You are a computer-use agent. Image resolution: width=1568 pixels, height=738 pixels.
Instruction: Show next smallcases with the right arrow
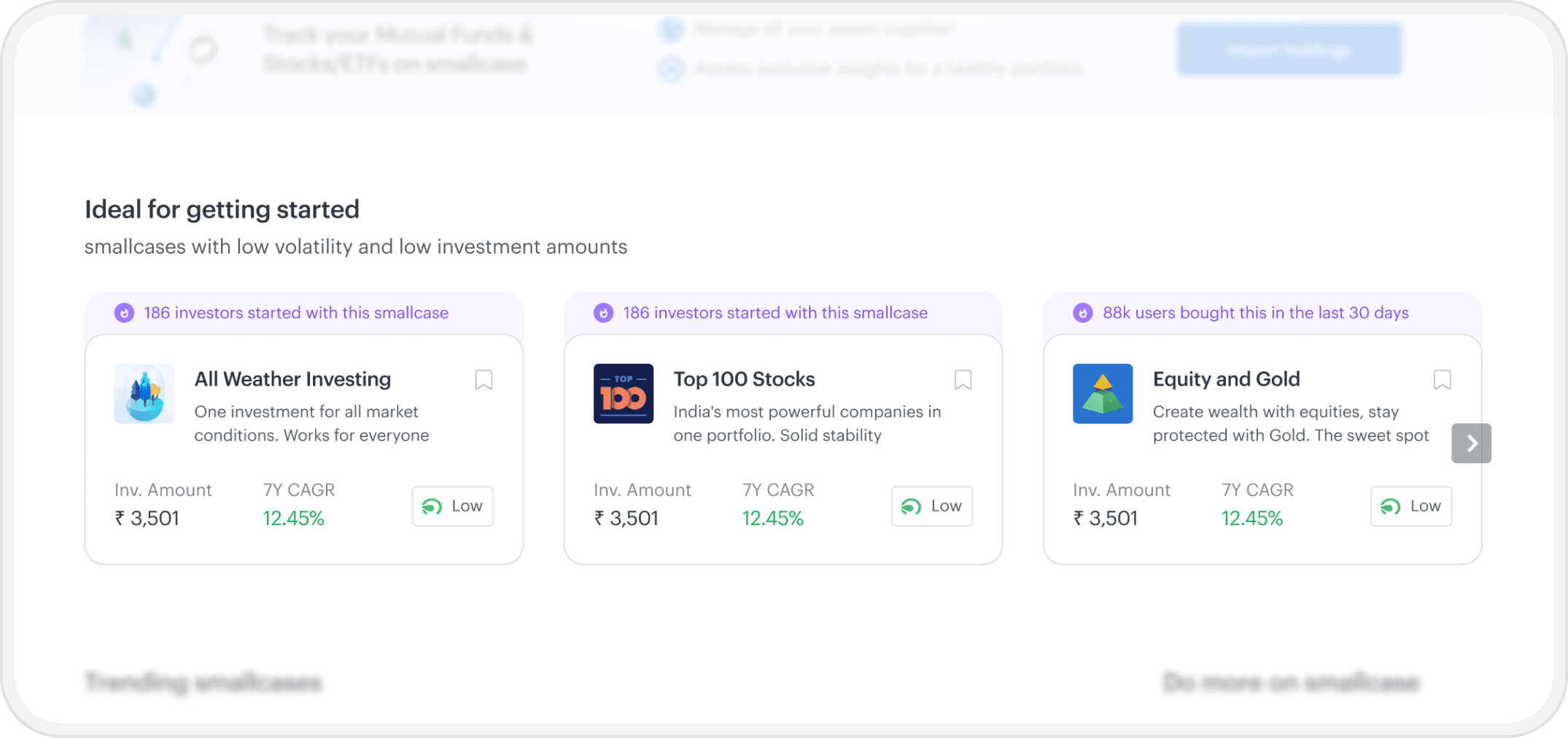(1471, 443)
